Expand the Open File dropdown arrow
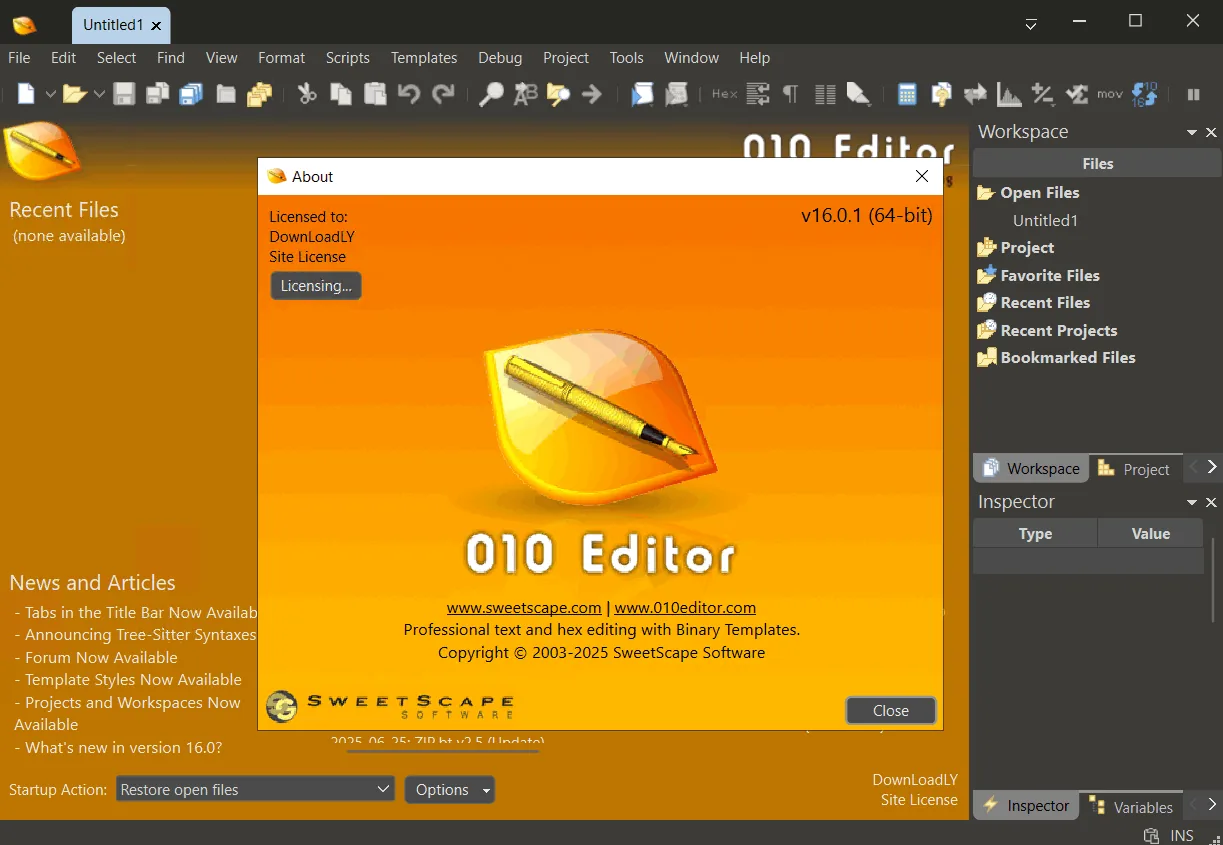This screenshot has height=845, width=1223. tap(99, 94)
